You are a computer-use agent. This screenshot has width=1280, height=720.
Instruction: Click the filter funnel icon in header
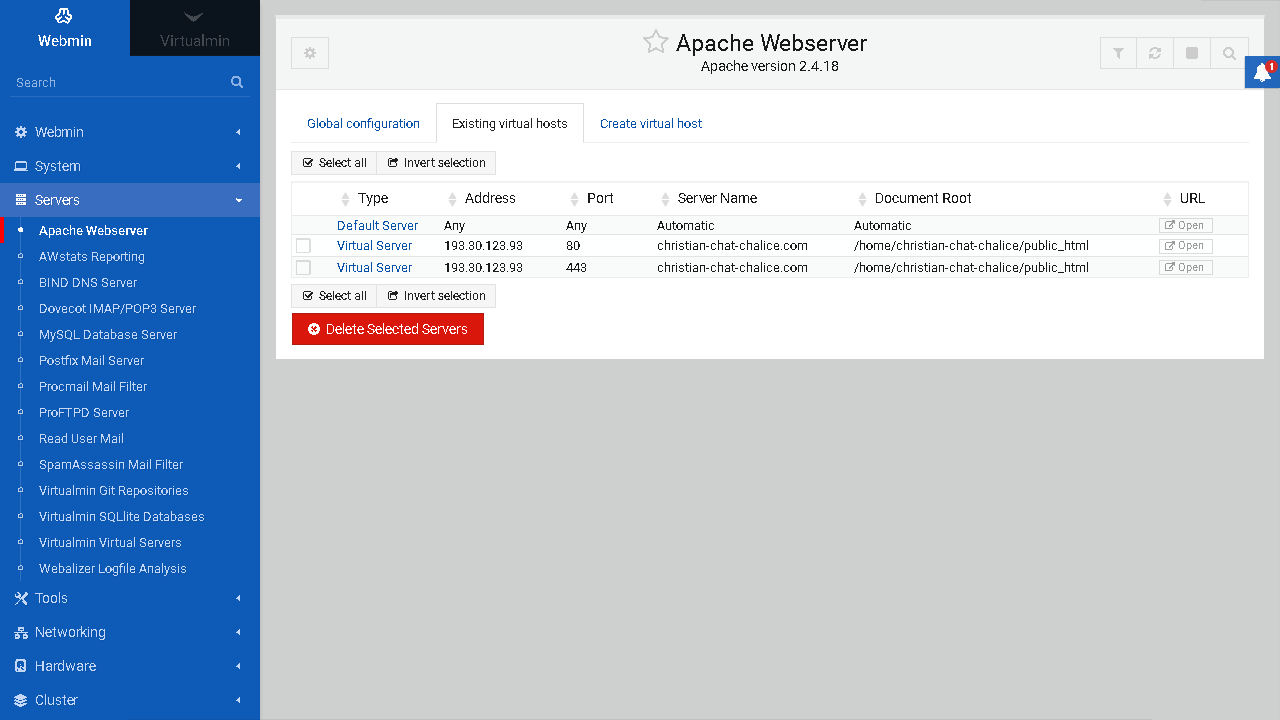1118,54
